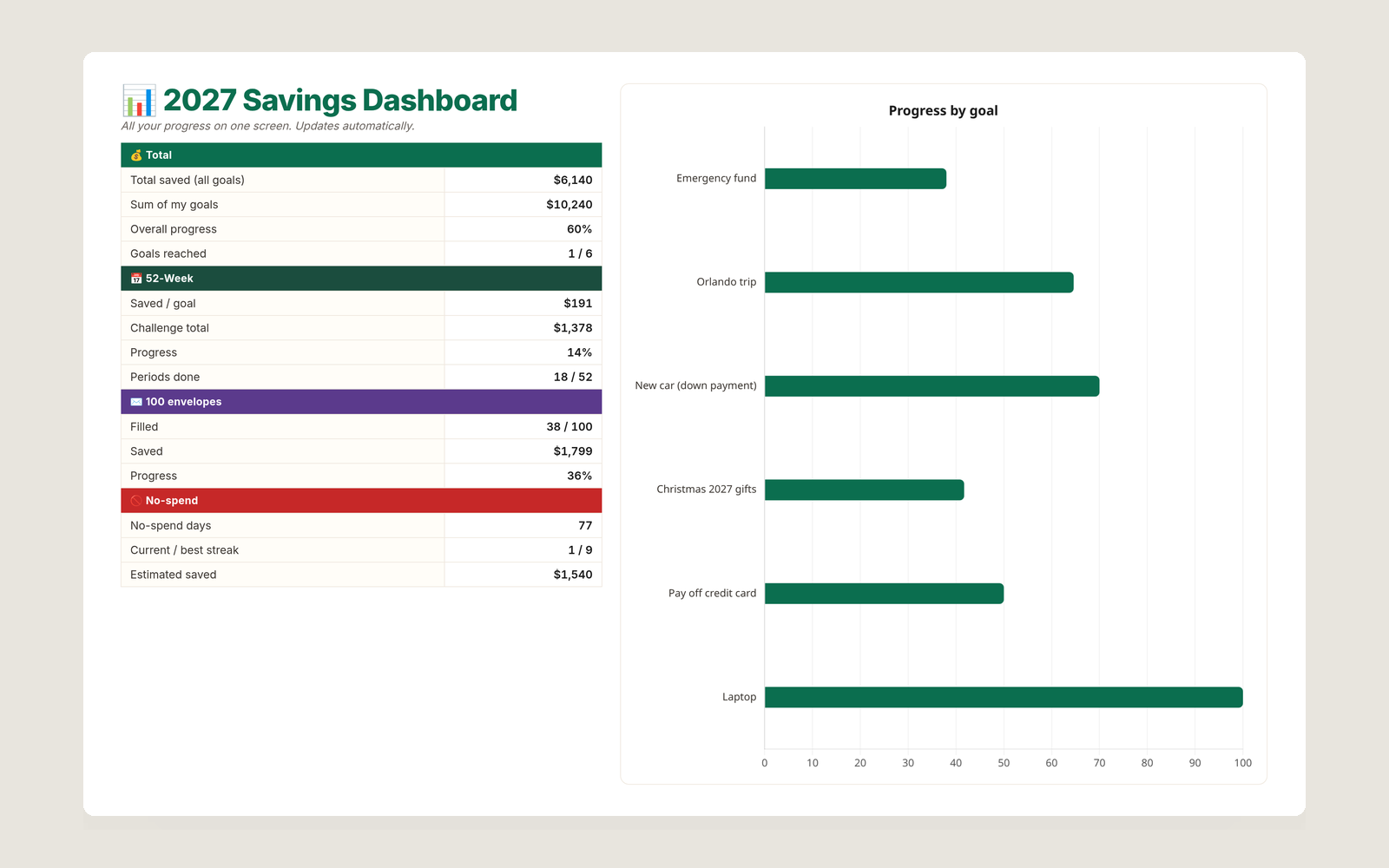Click the "Emergency fund" chart axis label

716,179
